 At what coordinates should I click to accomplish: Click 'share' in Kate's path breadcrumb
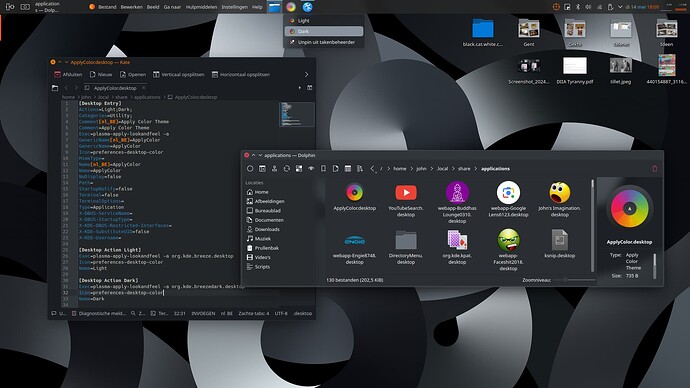tap(121, 97)
